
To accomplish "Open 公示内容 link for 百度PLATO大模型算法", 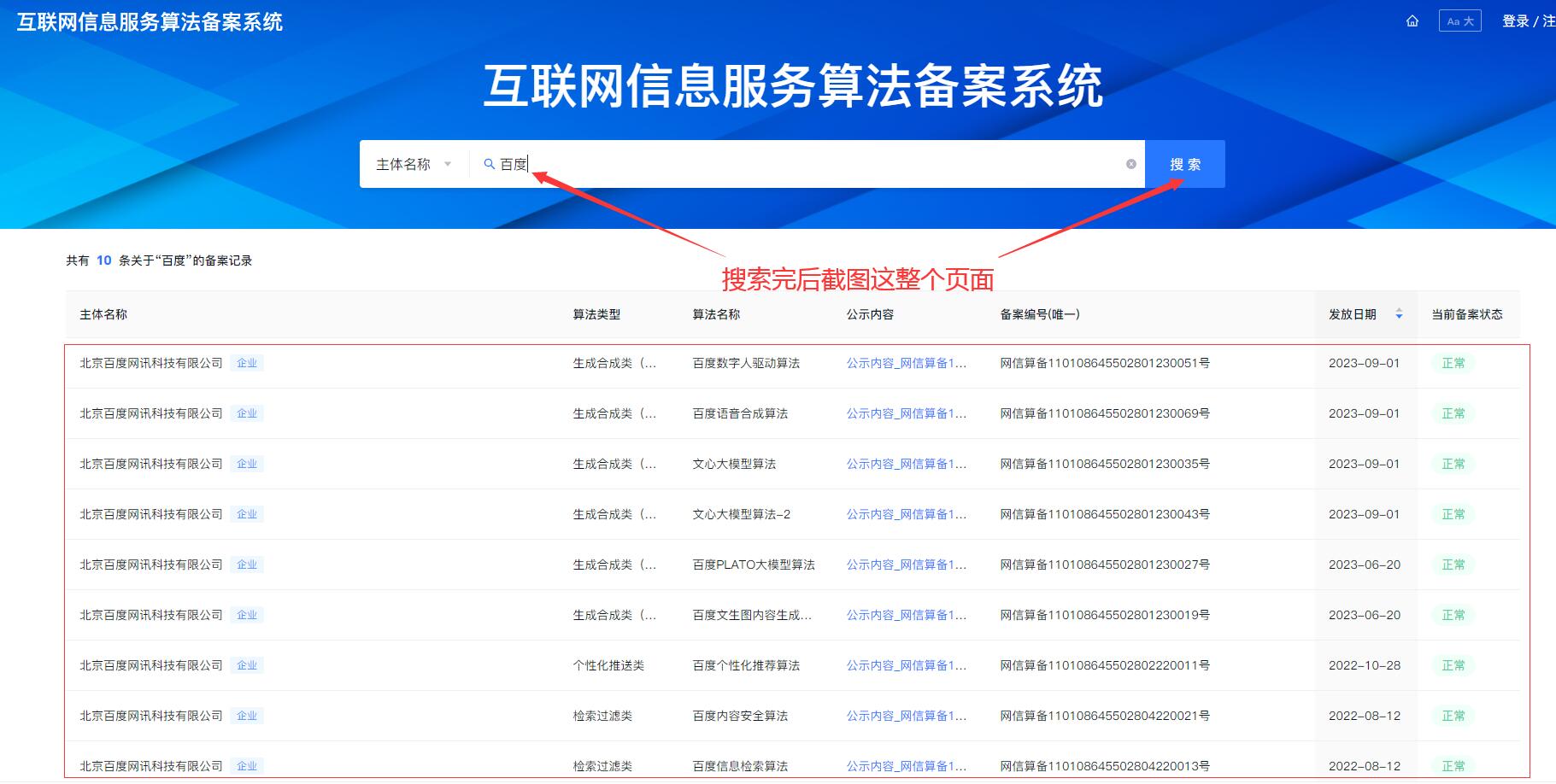I will point(907,565).
